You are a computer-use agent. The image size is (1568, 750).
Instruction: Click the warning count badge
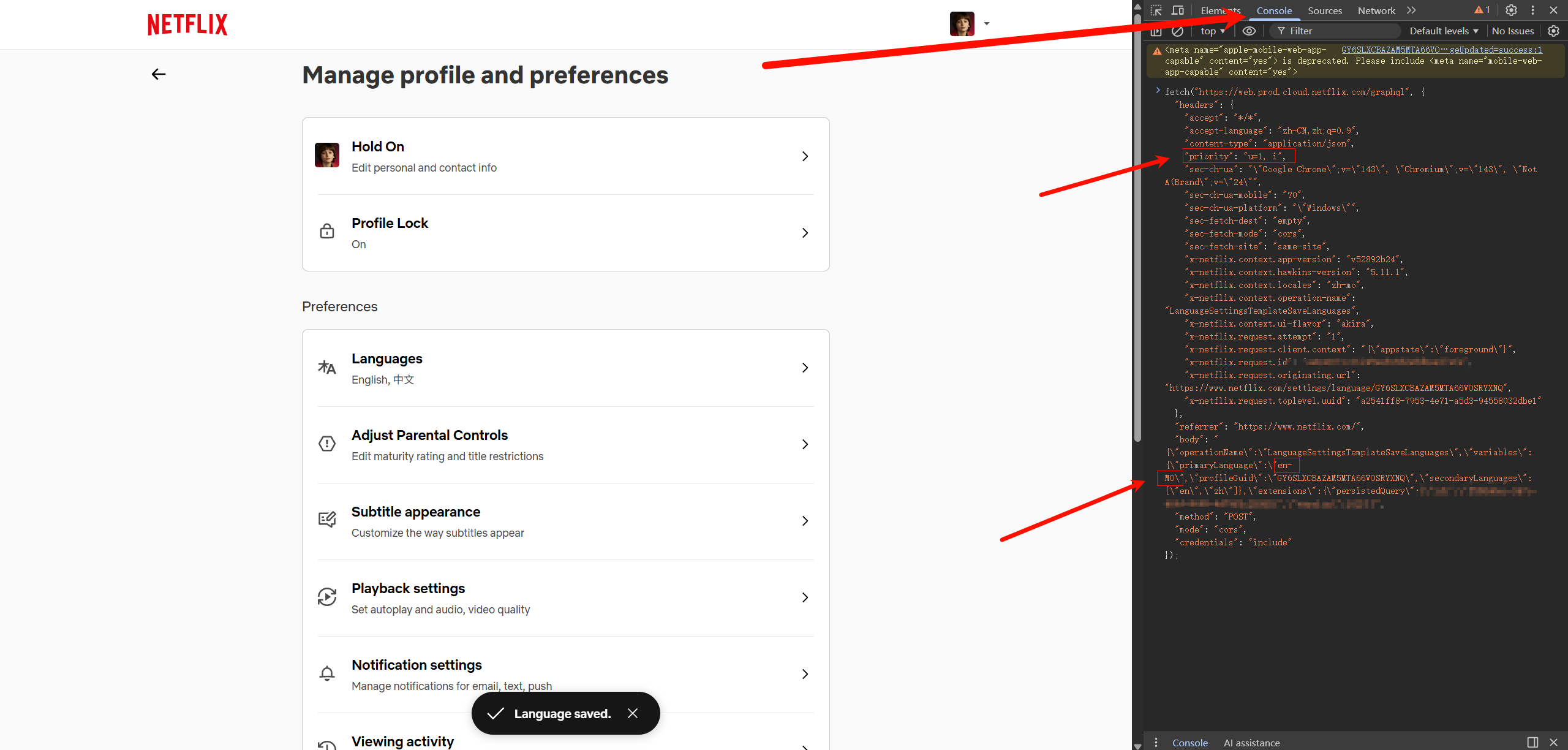point(1482,10)
